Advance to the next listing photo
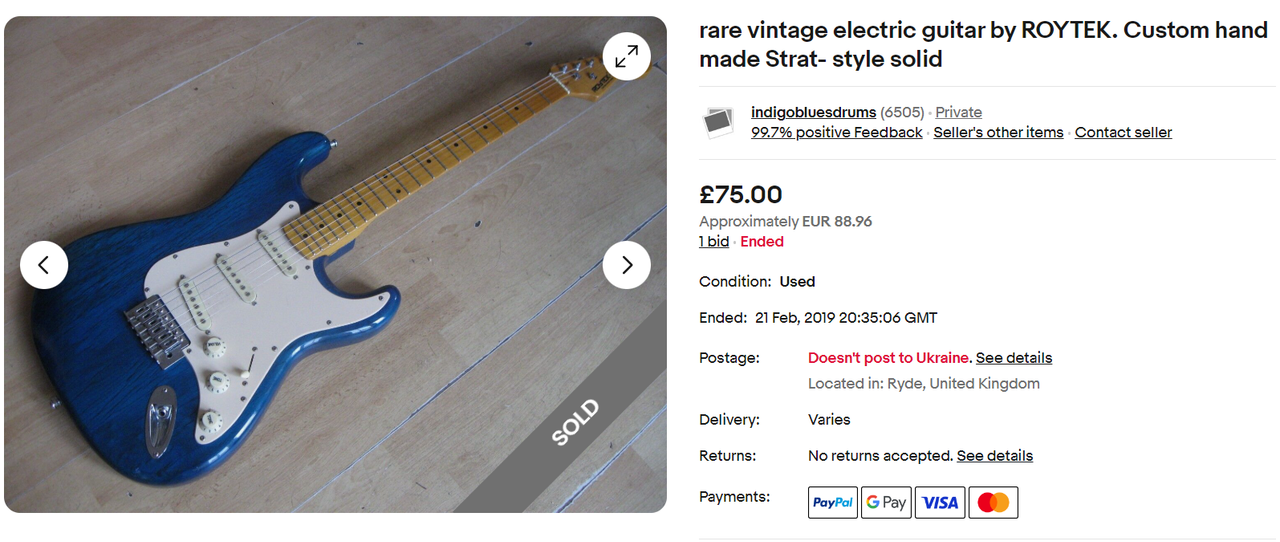The height and width of the screenshot is (542, 1280). point(627,265)
